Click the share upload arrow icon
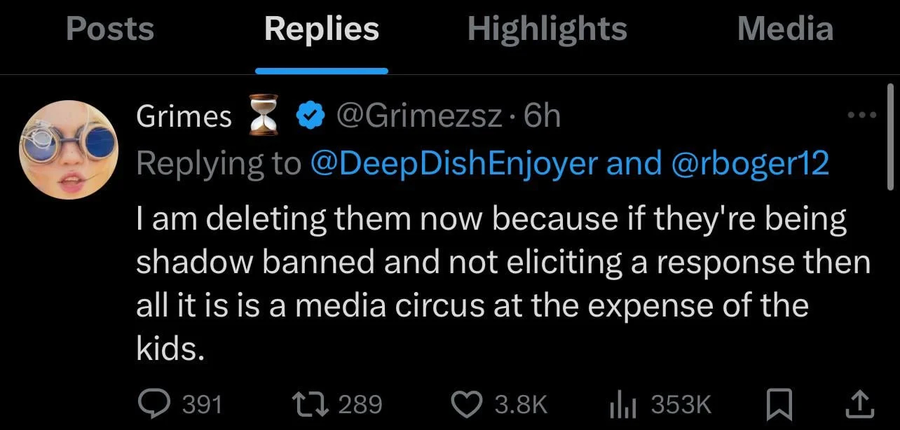The width and height of the screenshot is (900, 430). 860,404
